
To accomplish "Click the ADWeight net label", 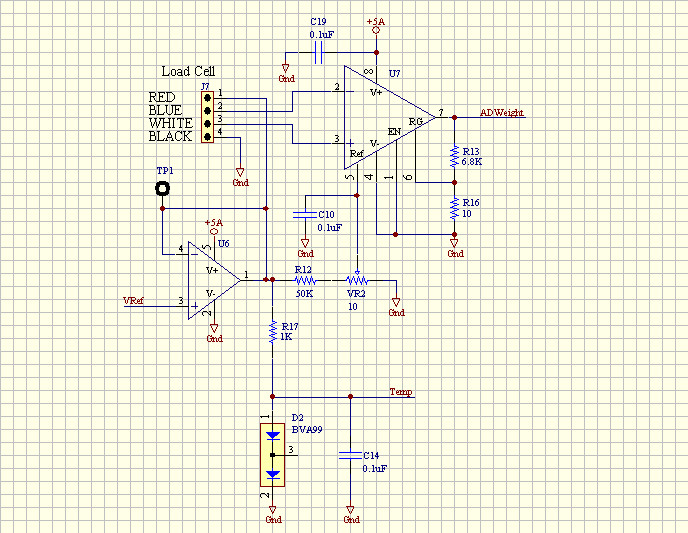I will tap(502, 113).
